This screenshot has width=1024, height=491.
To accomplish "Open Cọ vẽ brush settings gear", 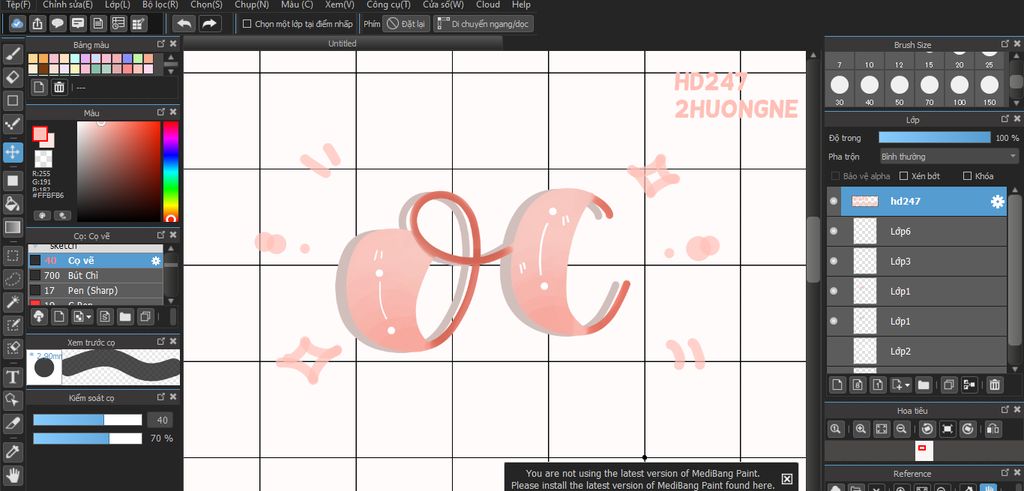I will coord(155,261).
